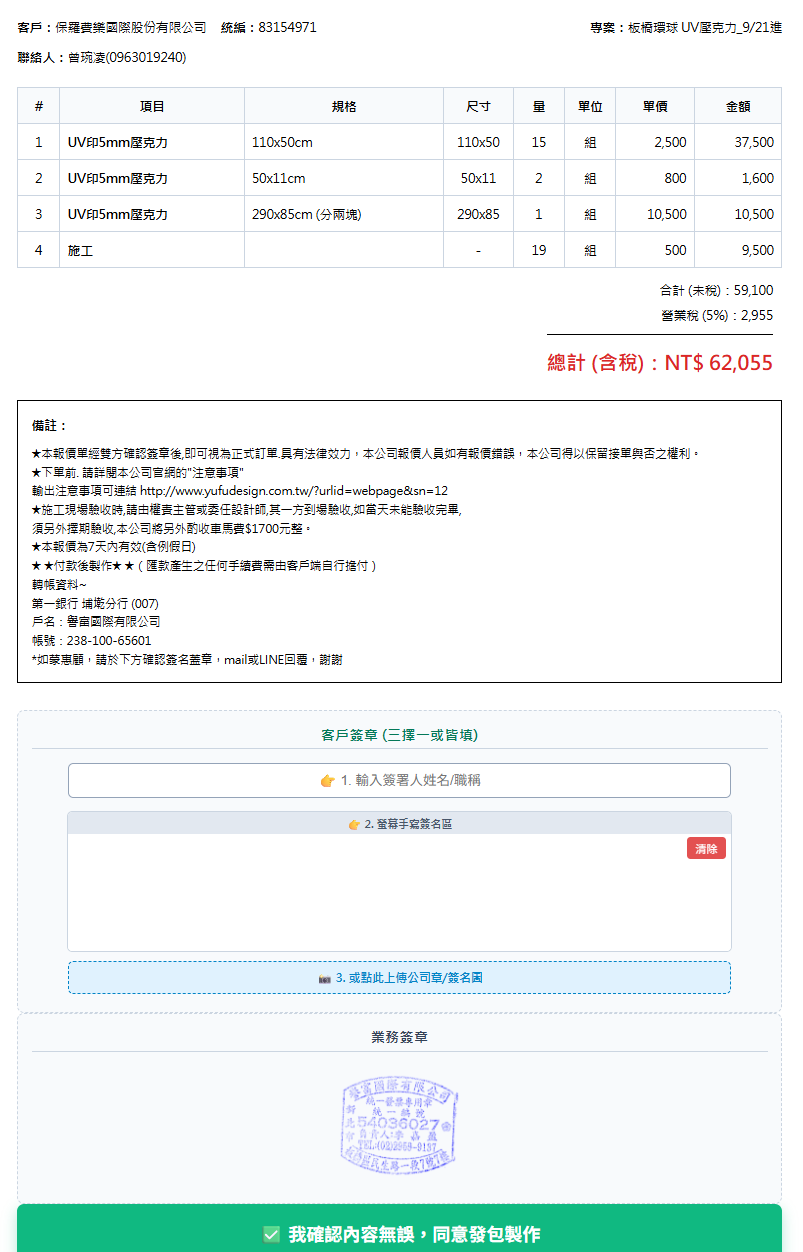
Task: Click the 合計 (未稅) : 59,100 subtotal
Action: point(716,290)
